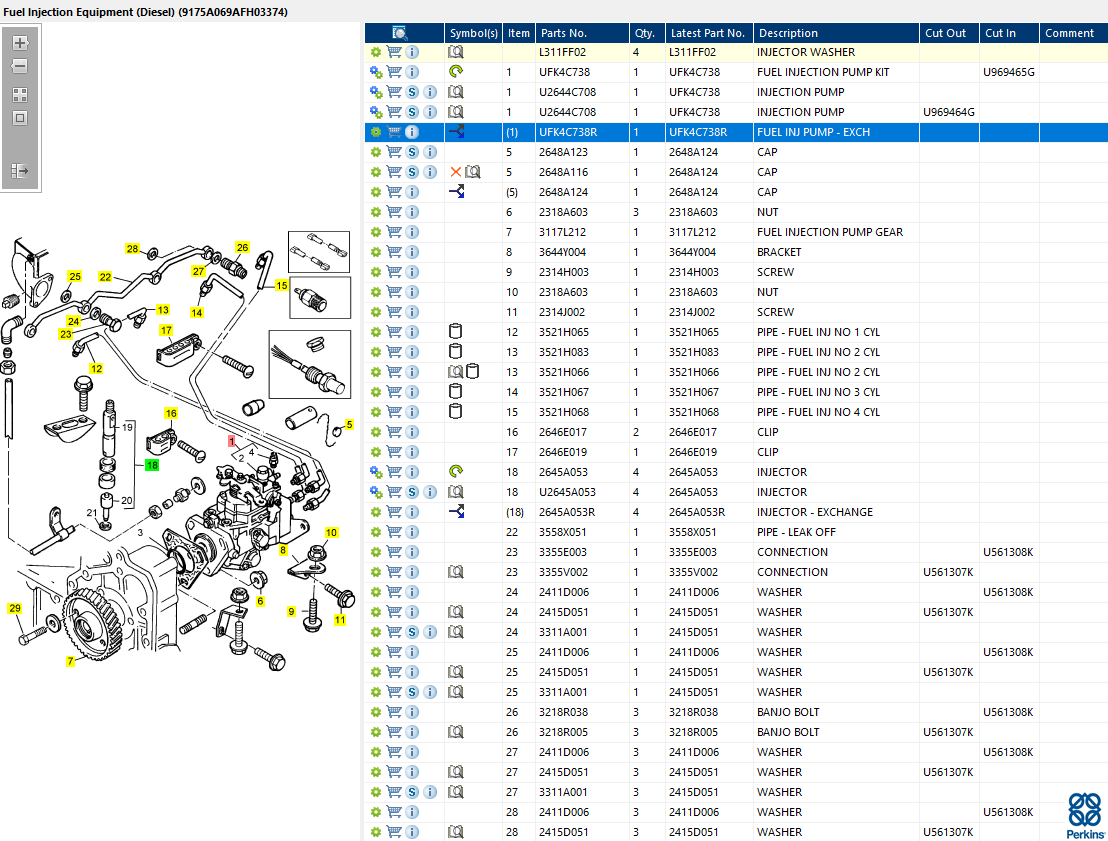
Task: Click green circular arrow in 2645A053 injector row
Action: click(x=456, y=471)
